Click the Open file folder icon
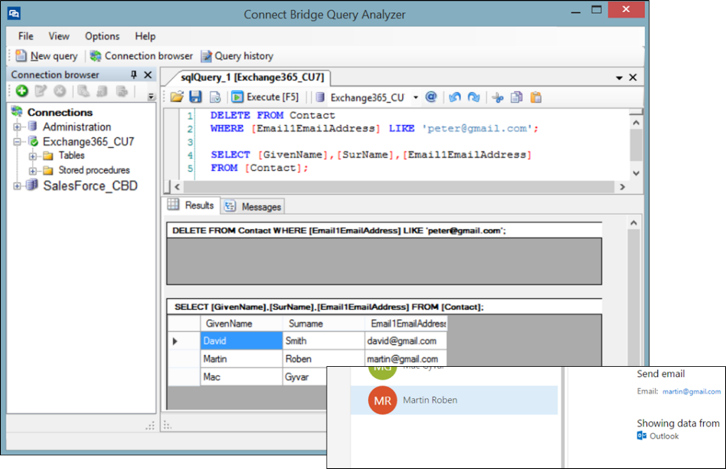Viewport: 726px width, 469px height. point(177,97)
